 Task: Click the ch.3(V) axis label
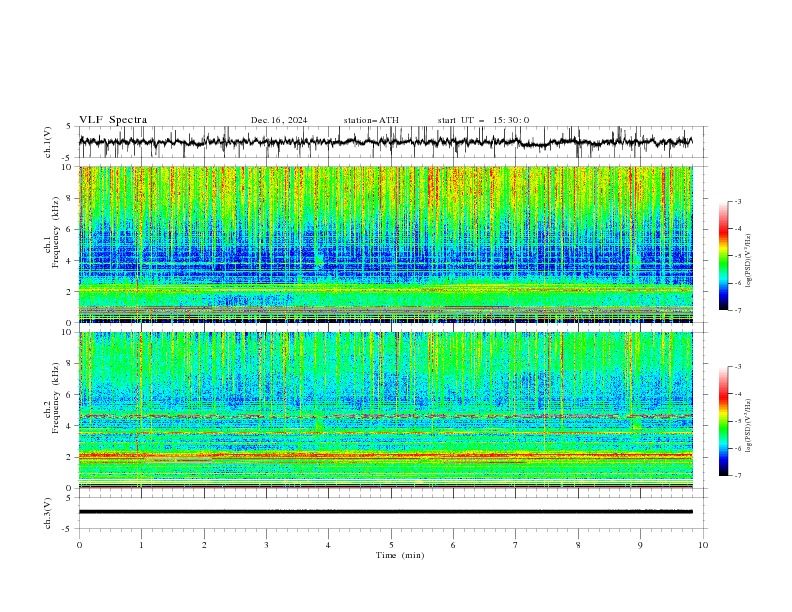[48, 514]
